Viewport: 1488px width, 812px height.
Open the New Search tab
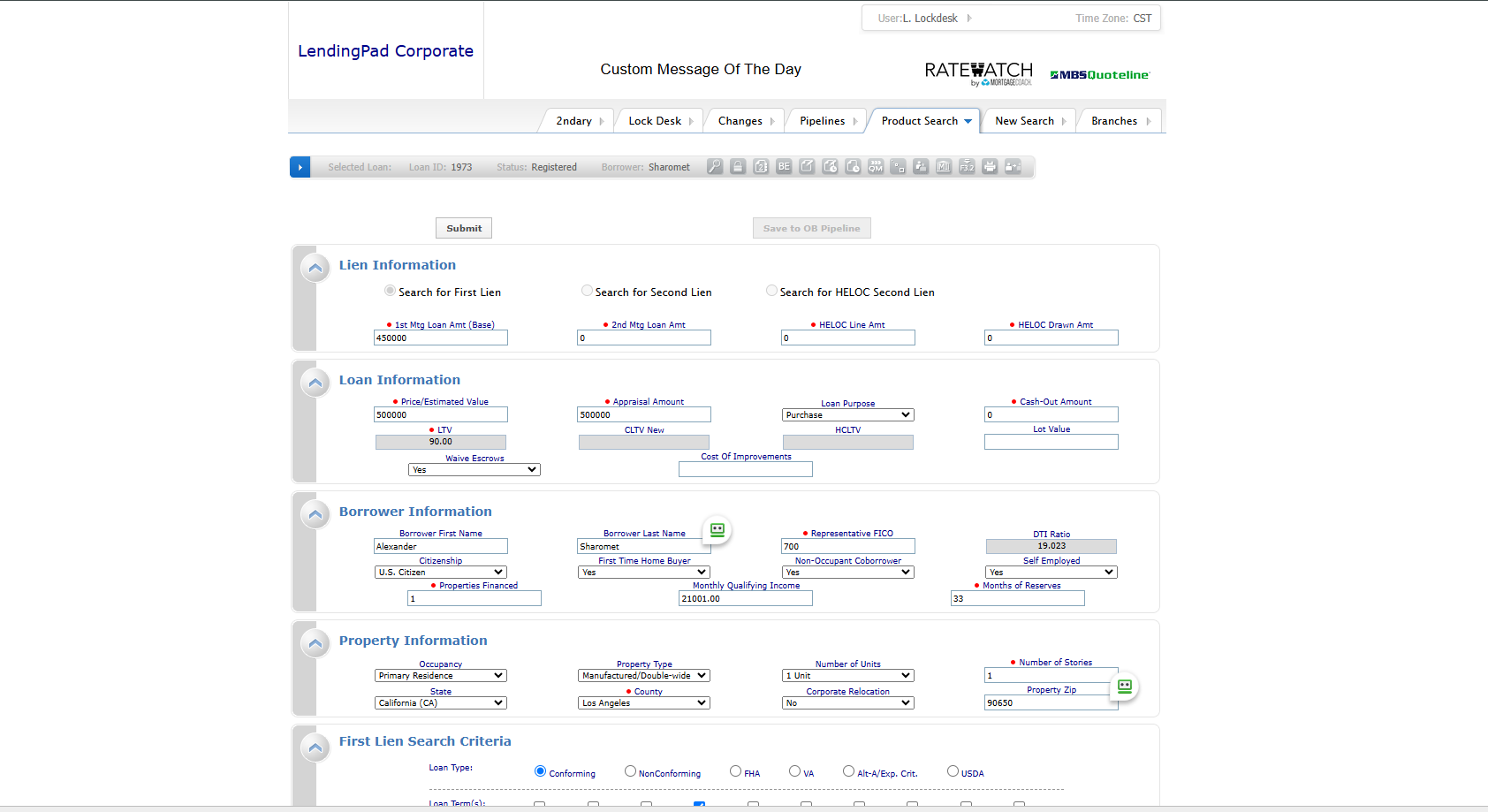point(1029,121)
